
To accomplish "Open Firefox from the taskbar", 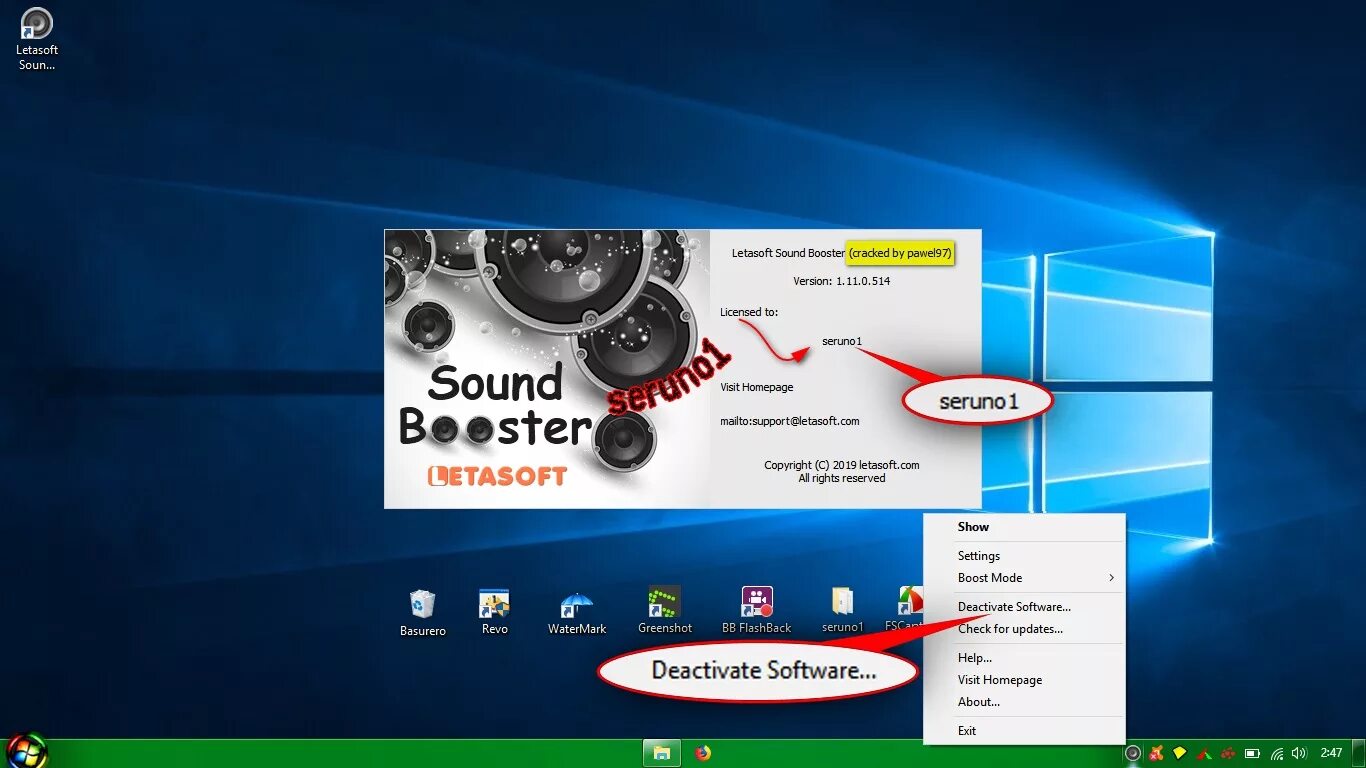I will tap(703, 753).
